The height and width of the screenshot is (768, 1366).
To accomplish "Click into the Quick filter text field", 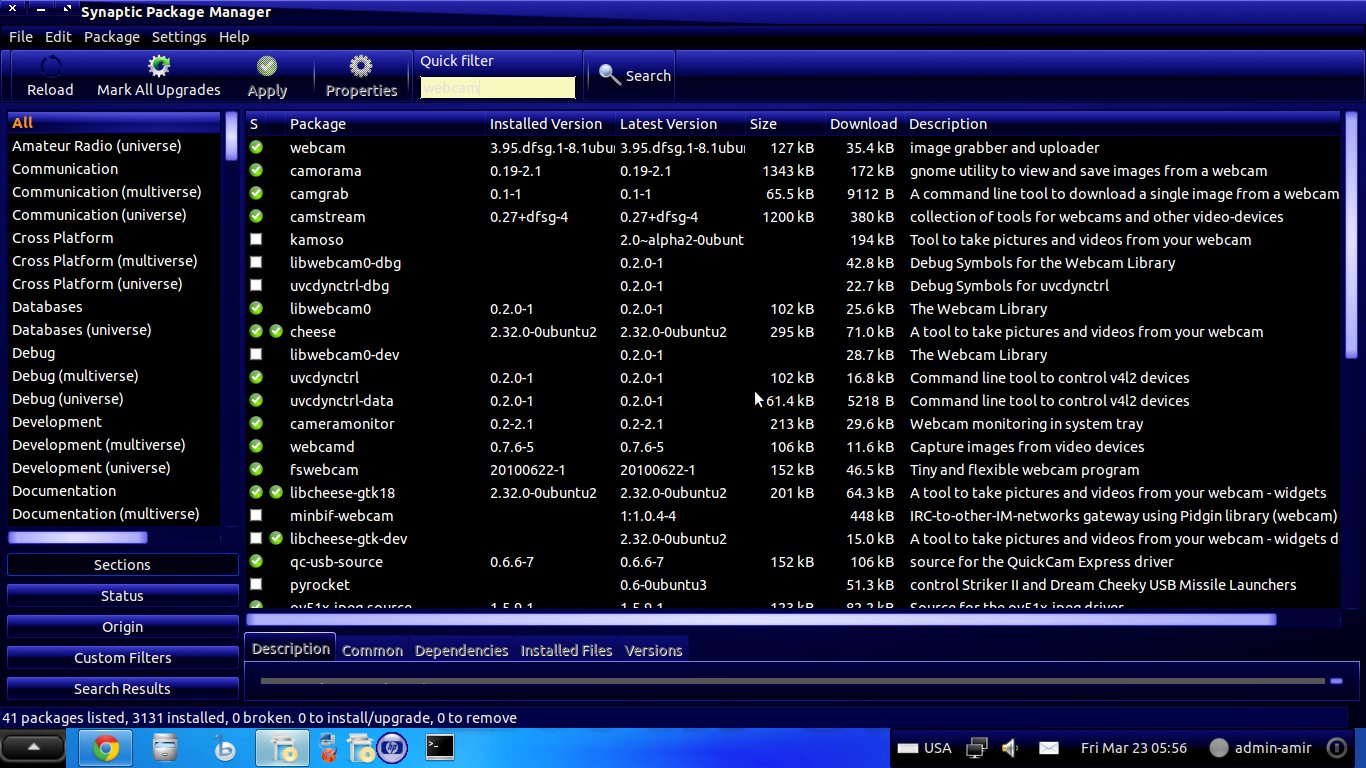I will pyautogui.click(x=498, y=88).
